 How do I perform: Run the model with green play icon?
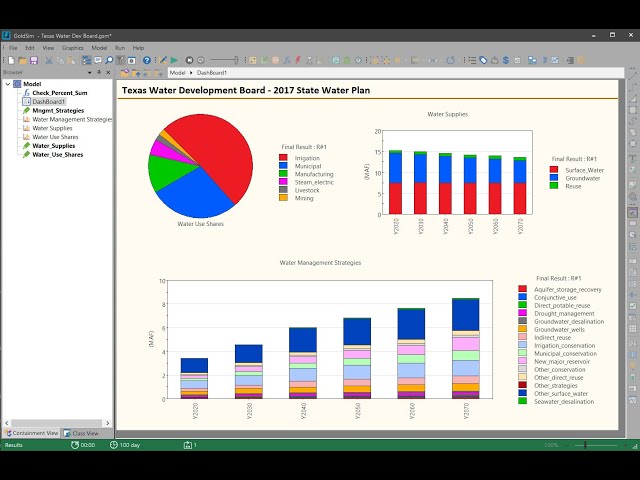(x=174, y=60)
